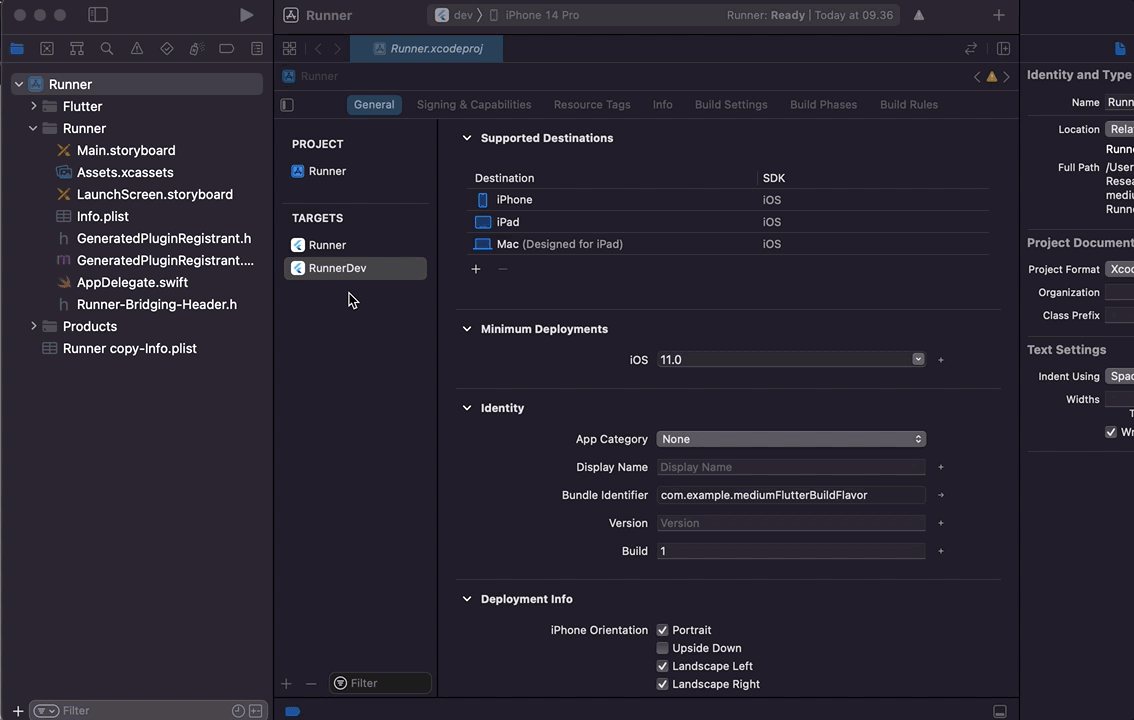Image resolution: width=1134 pixels, height=720 pixels.
Task: Show recently modified files clock filter
Action: click(x=238, y=711)
